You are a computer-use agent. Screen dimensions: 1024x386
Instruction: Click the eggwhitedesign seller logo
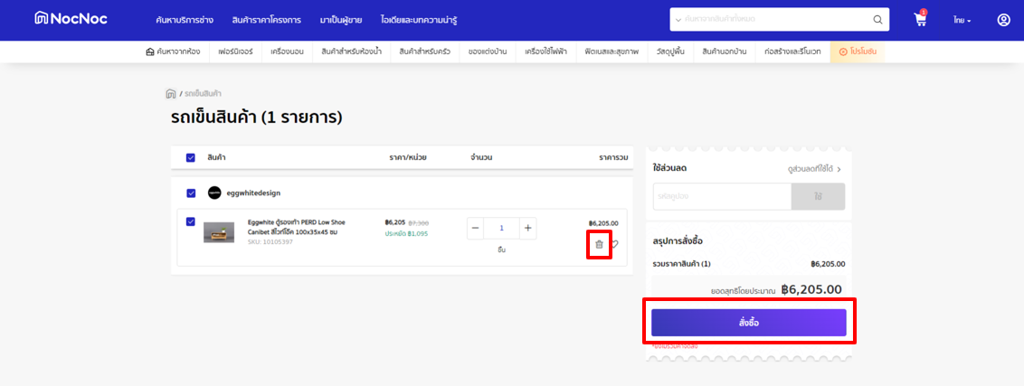[x=214, y=193]
